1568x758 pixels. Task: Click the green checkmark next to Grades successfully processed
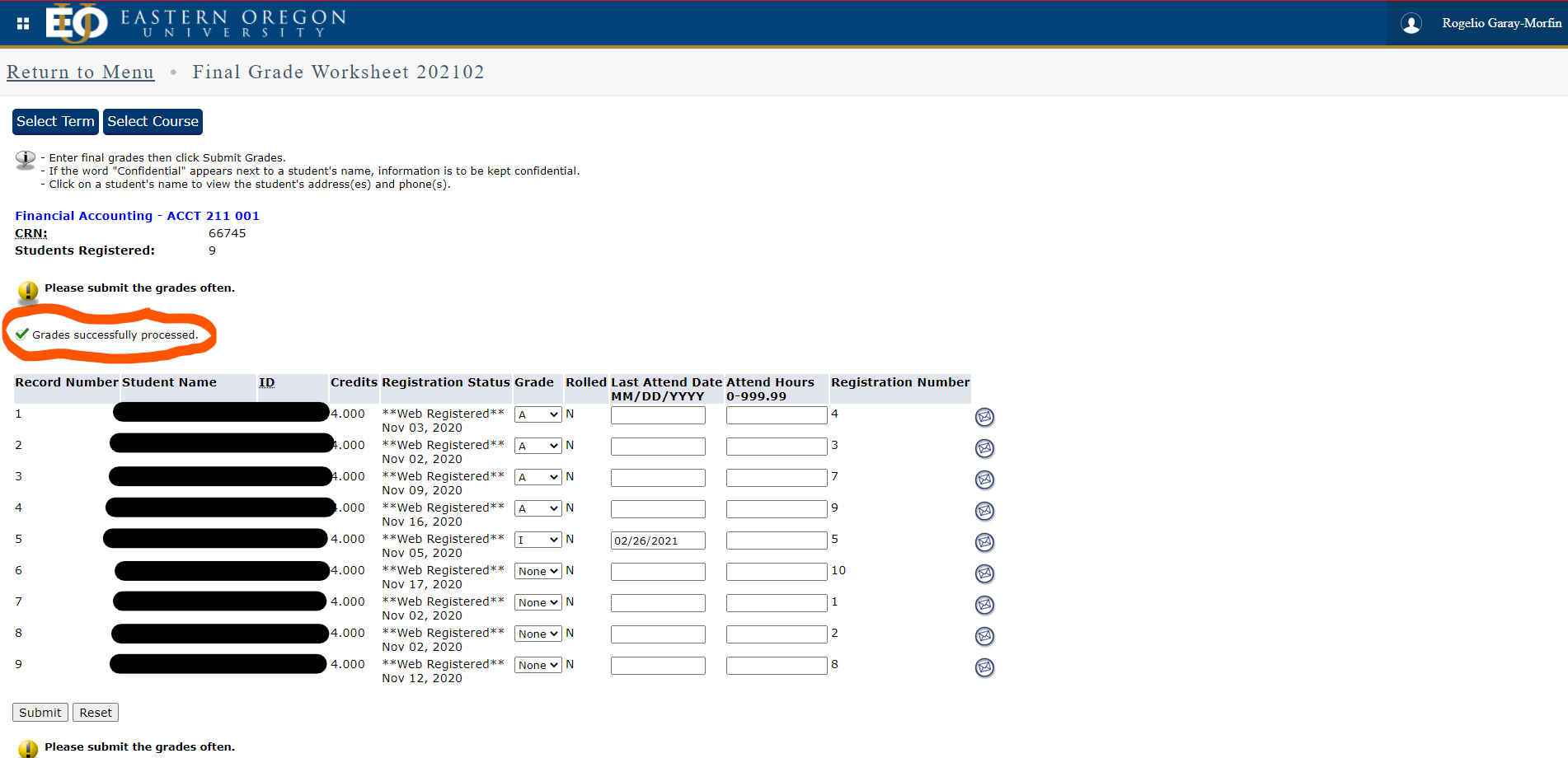pos(20,334)
